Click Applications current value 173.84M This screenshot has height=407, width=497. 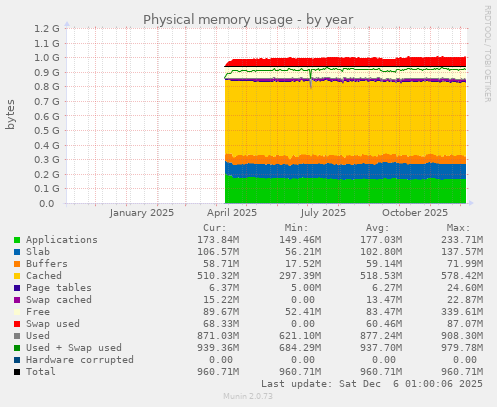pos(218,240)
